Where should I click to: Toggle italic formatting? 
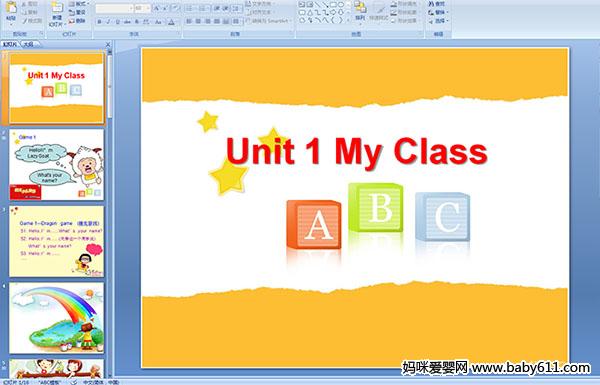coord(108,22)
